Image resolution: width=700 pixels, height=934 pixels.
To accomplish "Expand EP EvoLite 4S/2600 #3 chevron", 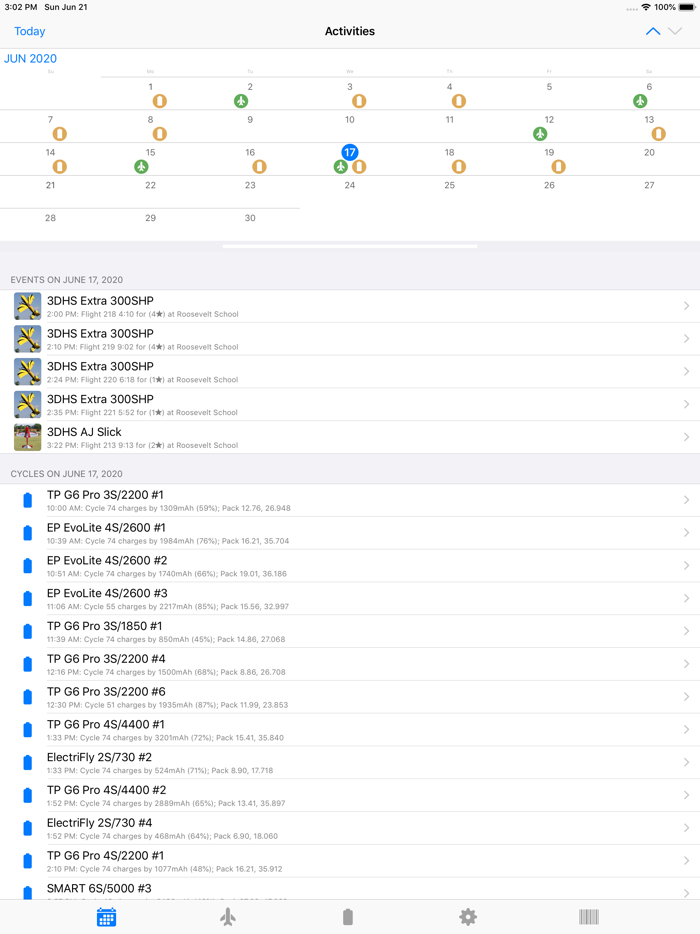I will [686, 599].
